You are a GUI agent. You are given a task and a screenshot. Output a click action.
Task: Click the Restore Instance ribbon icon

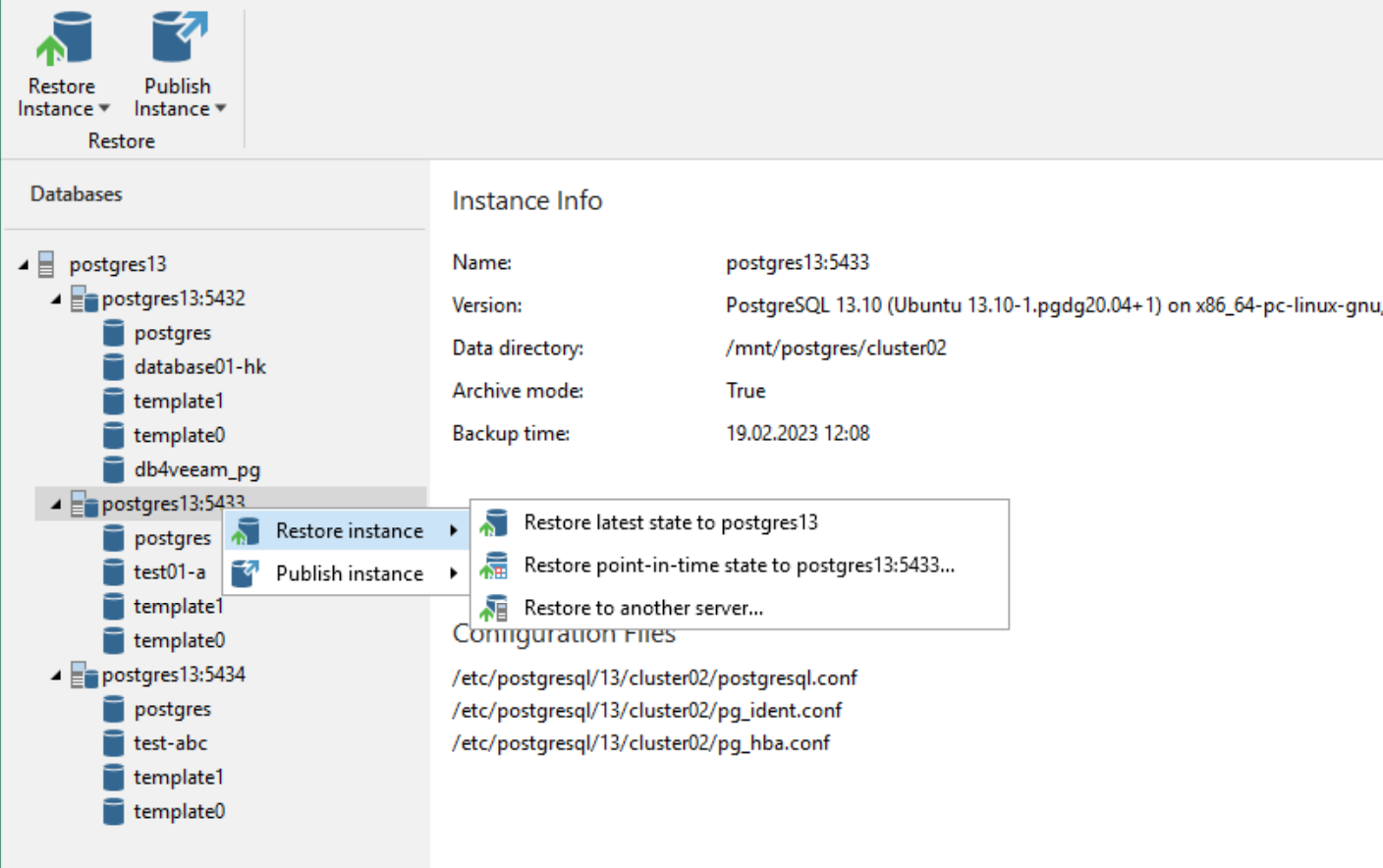click(63, 39)
